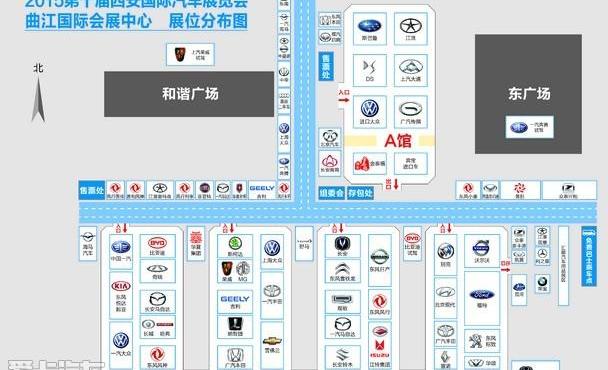Screen dimensions: 608x370
Task: Open the DS booth in A馆
Action: (370, 70)
